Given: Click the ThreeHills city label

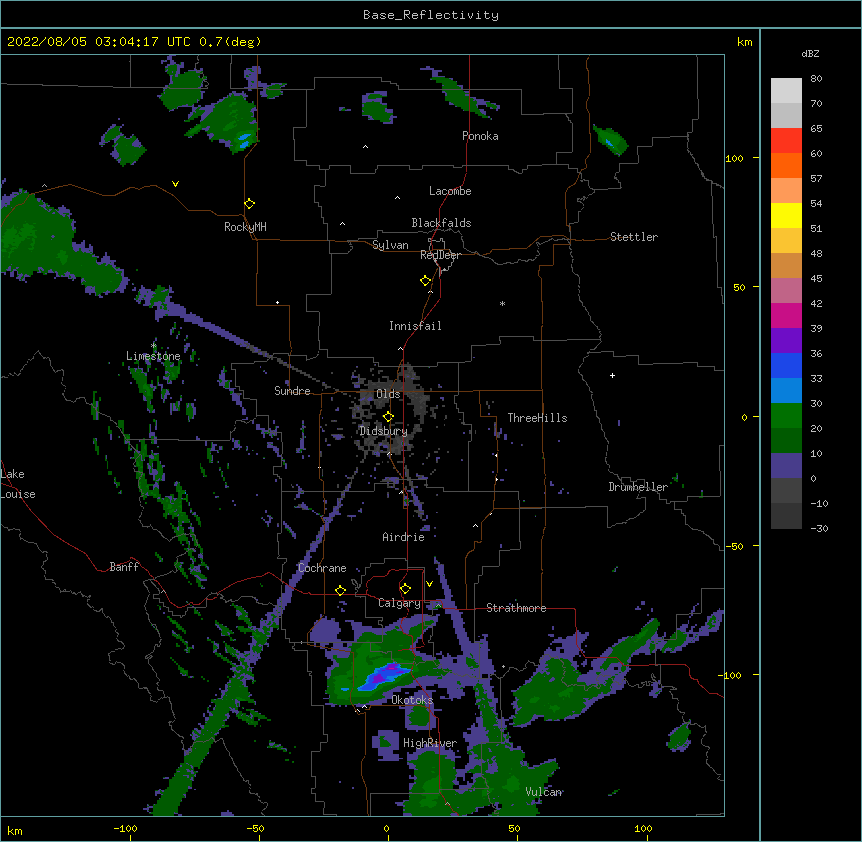Looking at the screenshot, I should (x=537, y=418).
